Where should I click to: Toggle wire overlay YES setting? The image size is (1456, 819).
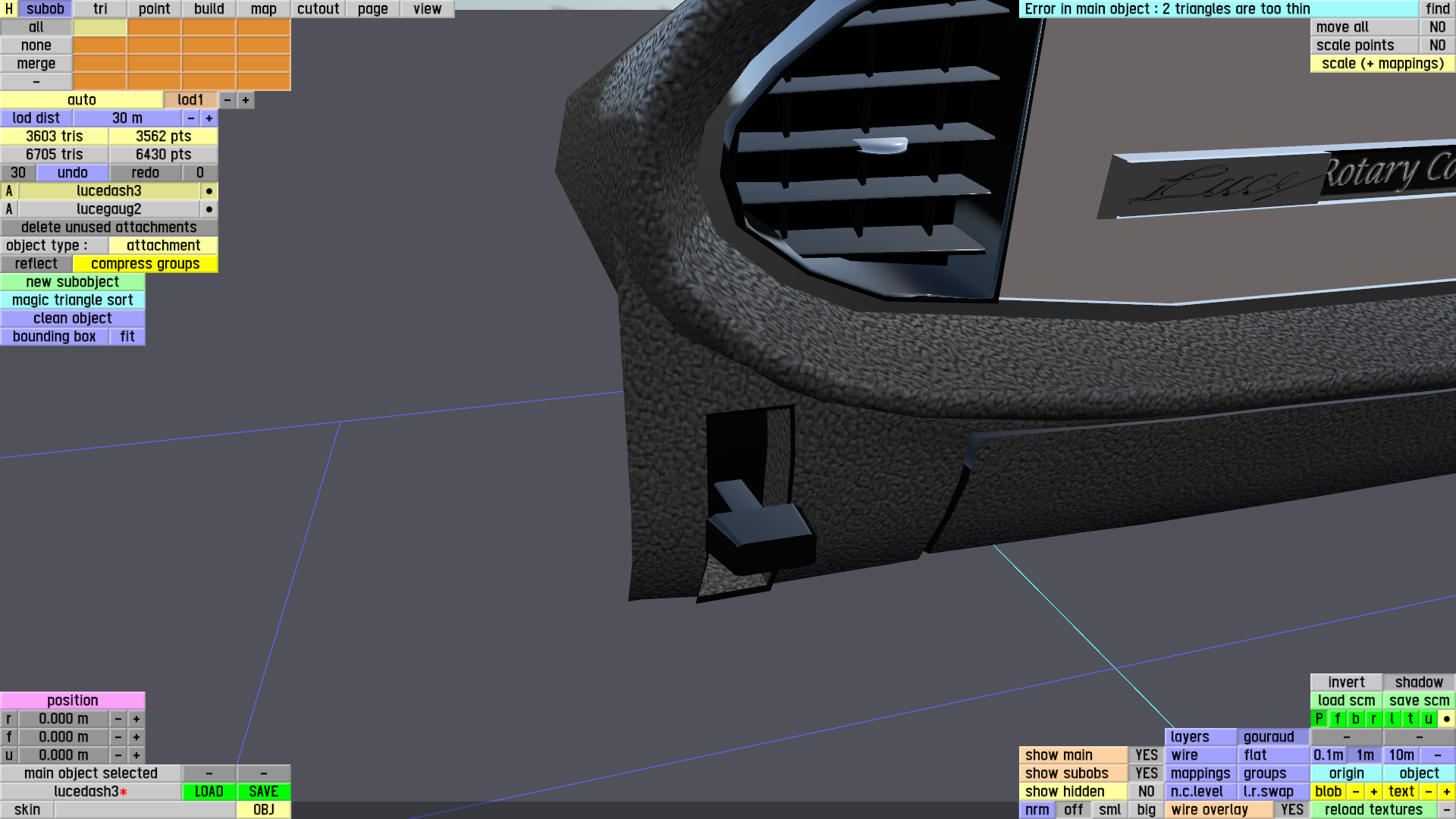click(x=1291, y=810)
